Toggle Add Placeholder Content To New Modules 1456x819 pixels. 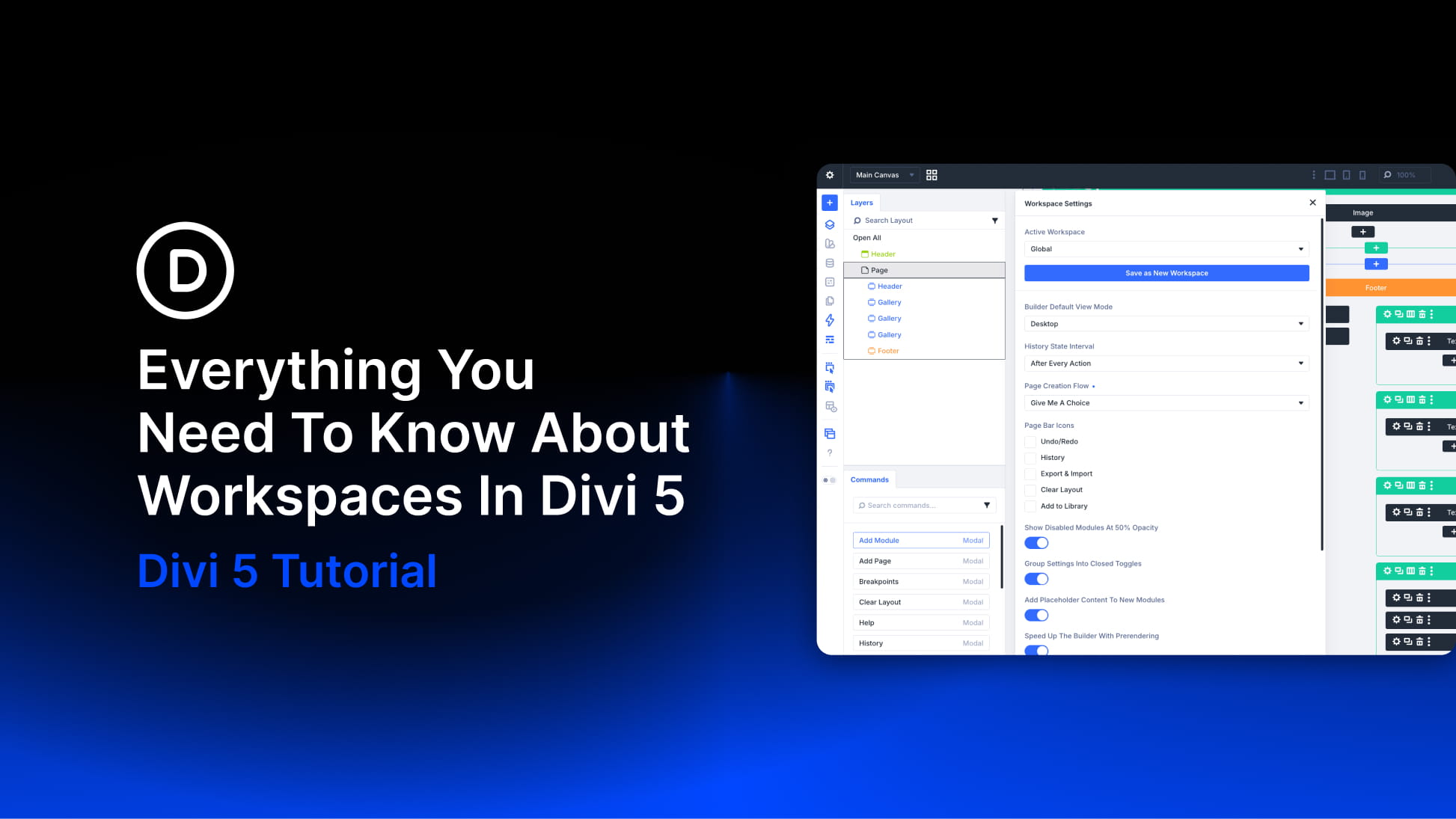1036,616
